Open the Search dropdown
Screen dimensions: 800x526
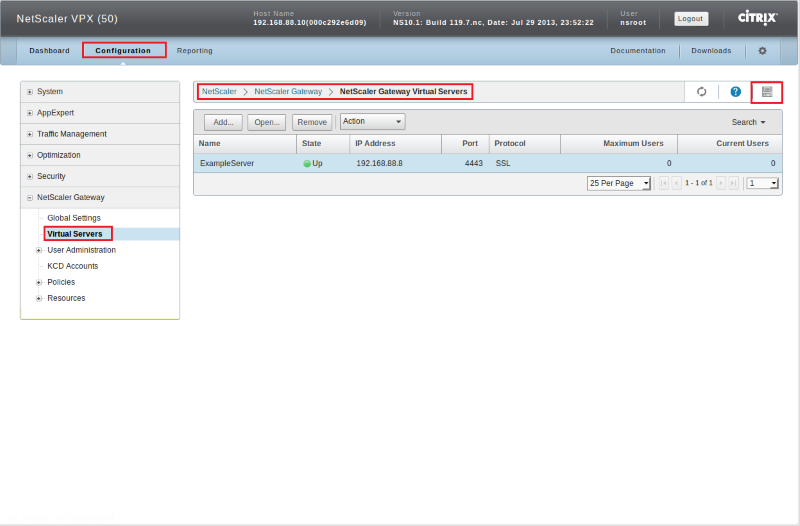pyautogui.click(x=748, y=122)
